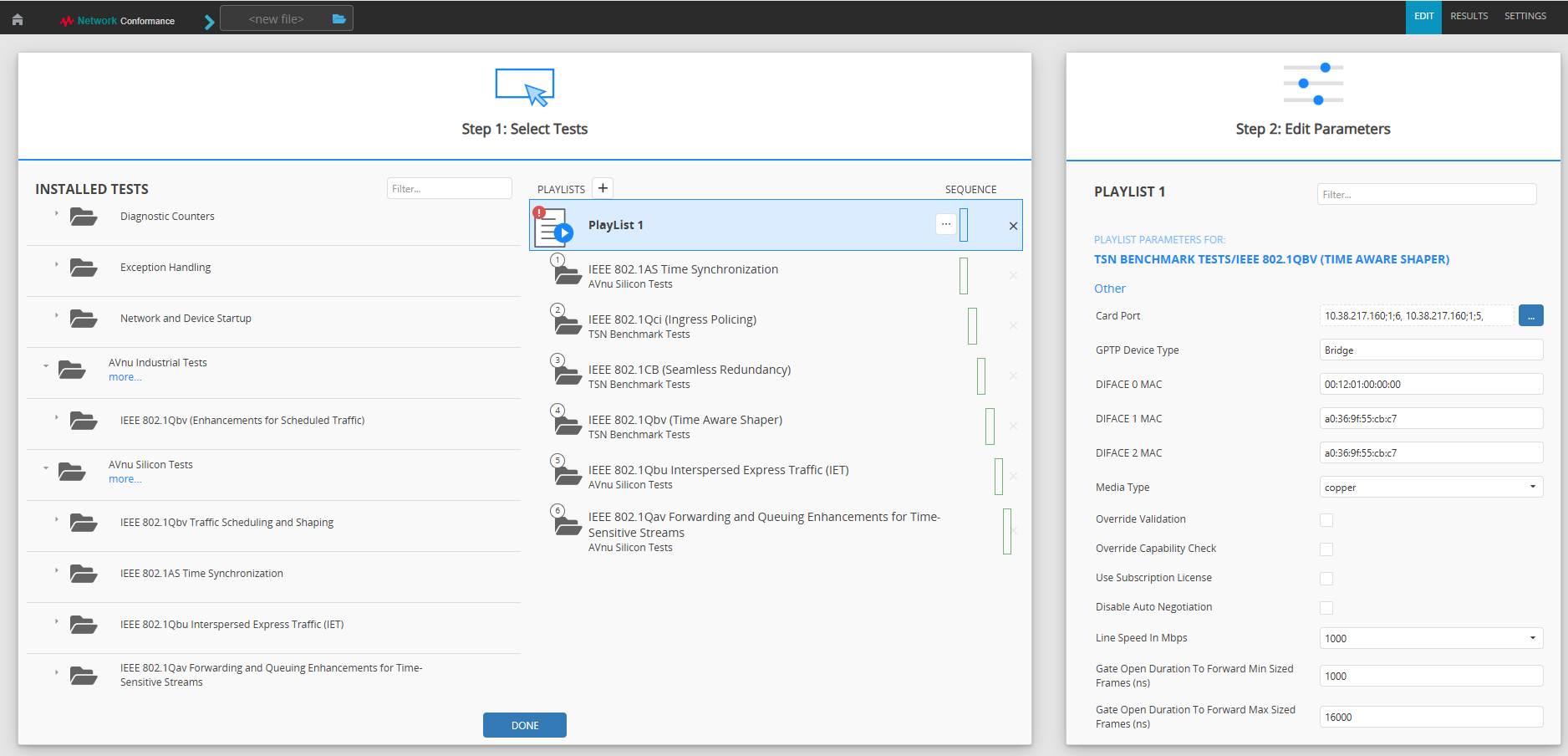Click Step 2 Edit Parameters sliders icon
The image size is (1568, 756).
coord(1313,84)
